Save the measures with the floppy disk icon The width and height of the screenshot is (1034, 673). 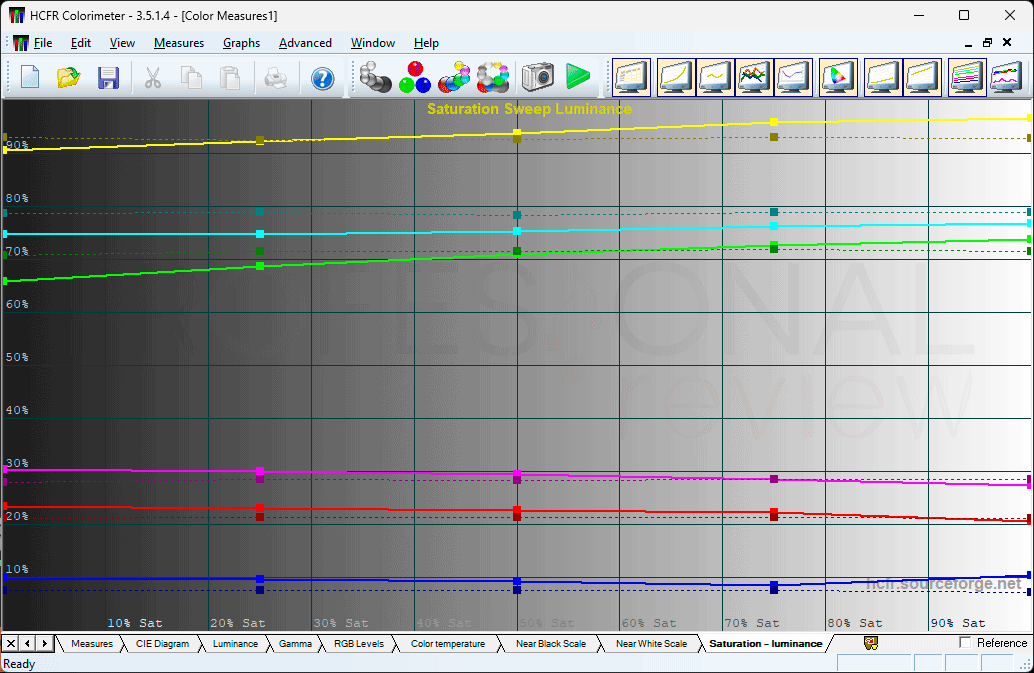[x=108, y=78]
